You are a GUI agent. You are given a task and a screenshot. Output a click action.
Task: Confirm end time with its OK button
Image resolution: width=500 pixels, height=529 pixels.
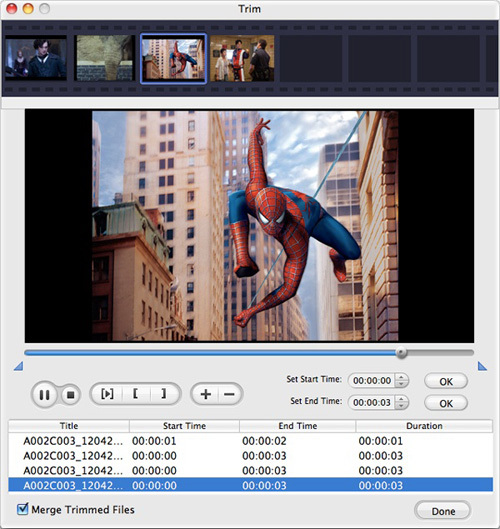(x=446, y=403)
